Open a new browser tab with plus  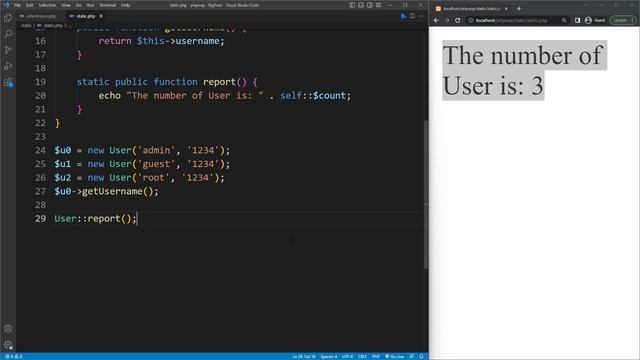coord(519,9)
